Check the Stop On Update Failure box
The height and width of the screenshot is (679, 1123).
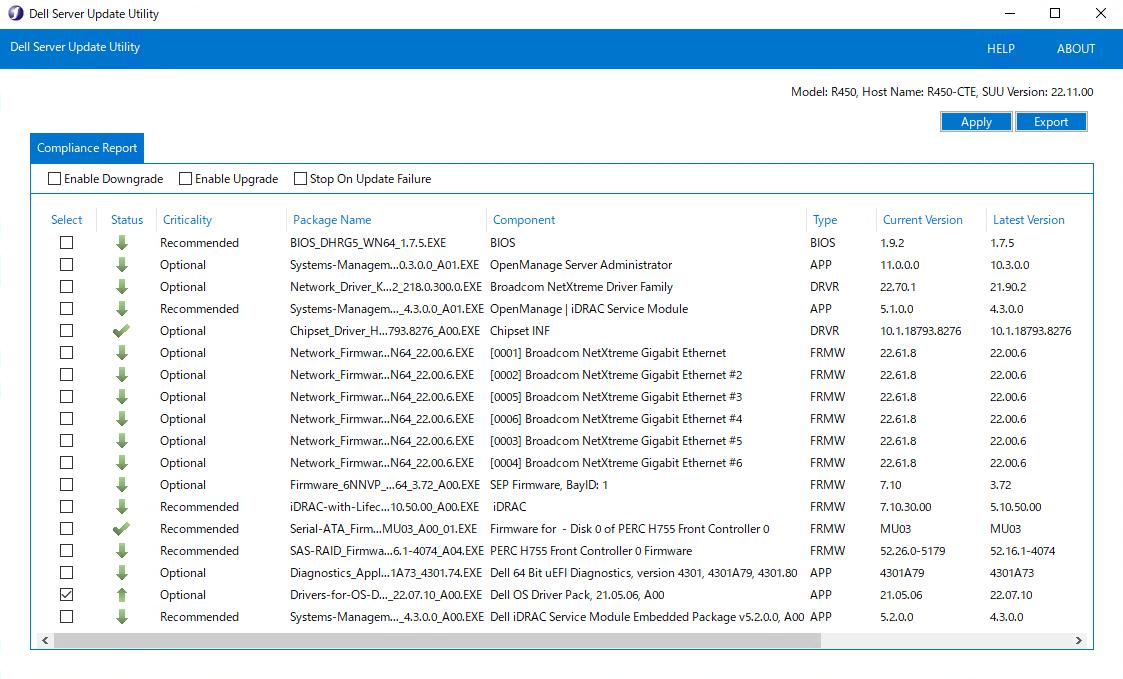(x=300, y=178)
